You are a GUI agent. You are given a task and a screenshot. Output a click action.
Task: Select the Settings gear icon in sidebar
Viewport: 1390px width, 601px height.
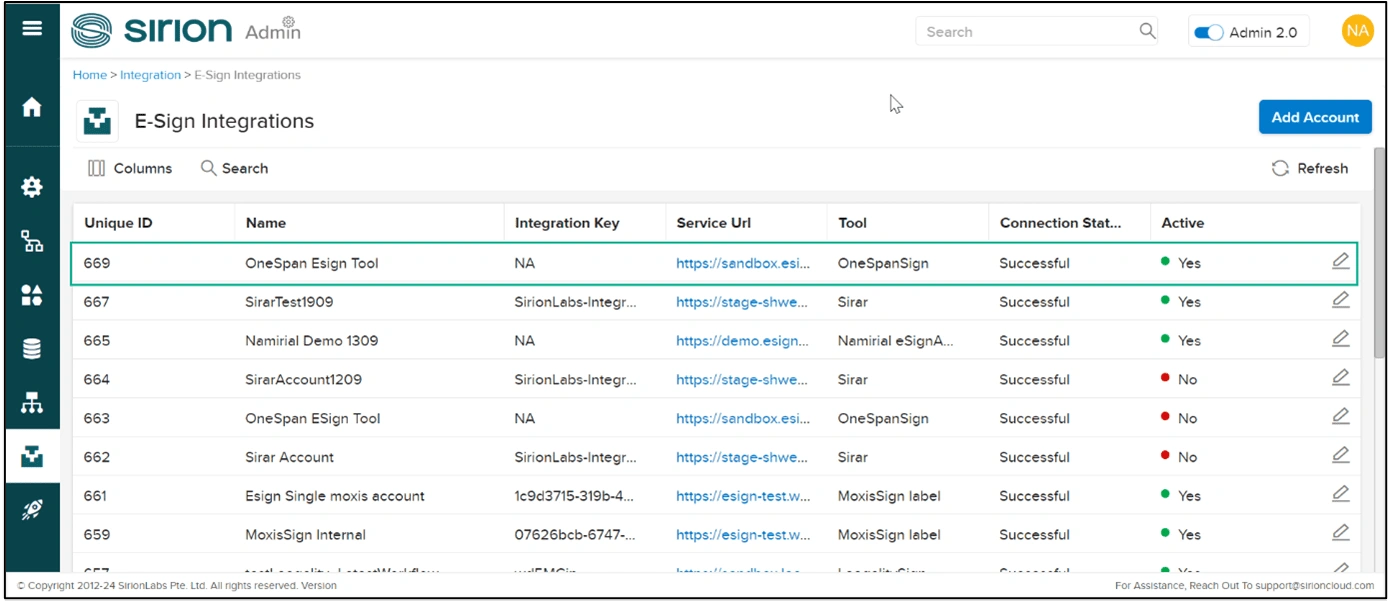tap(31, 187)
